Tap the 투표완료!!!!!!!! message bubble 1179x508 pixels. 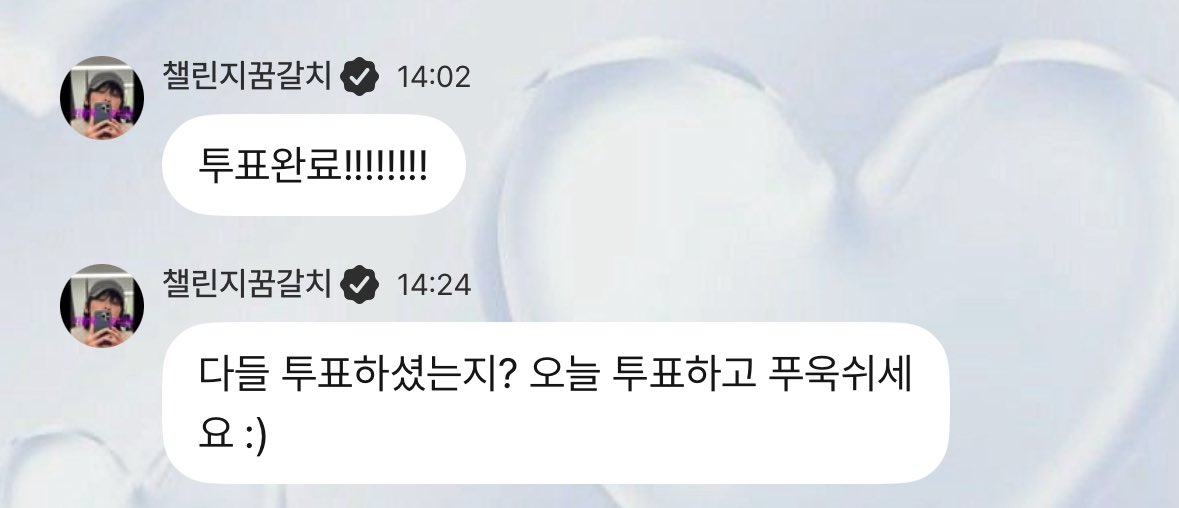pos(314,165)
